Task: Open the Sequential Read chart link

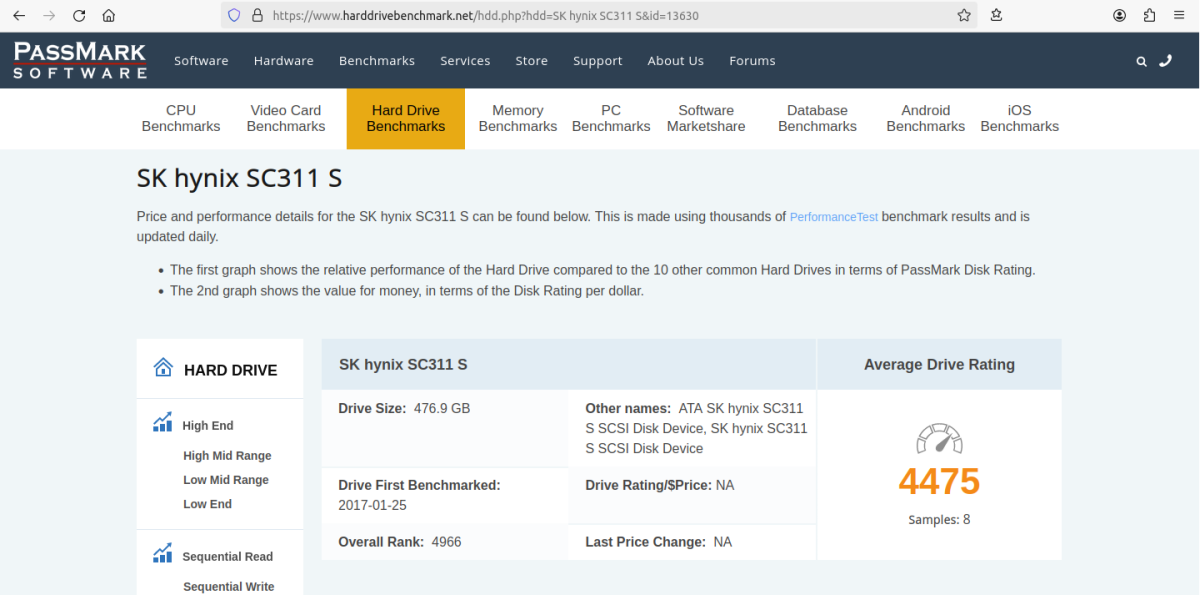Action: point(228,557)
